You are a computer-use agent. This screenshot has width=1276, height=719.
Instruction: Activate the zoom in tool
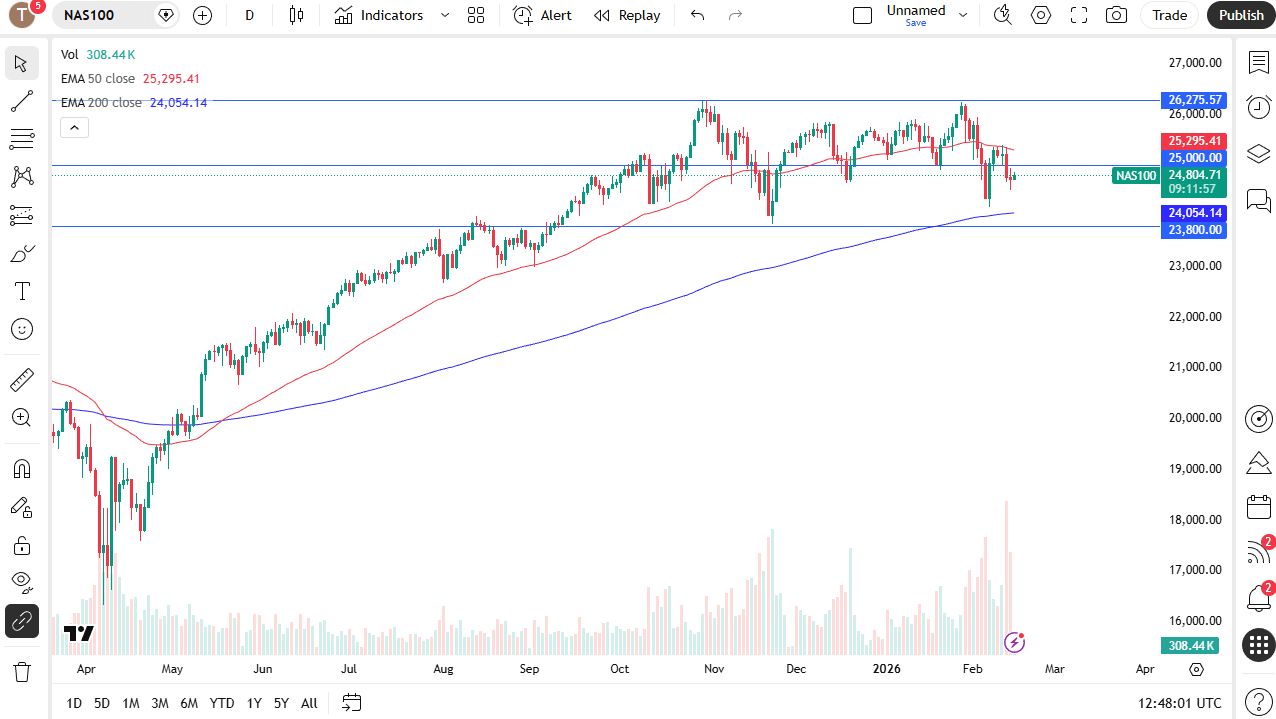pos(21,418)
